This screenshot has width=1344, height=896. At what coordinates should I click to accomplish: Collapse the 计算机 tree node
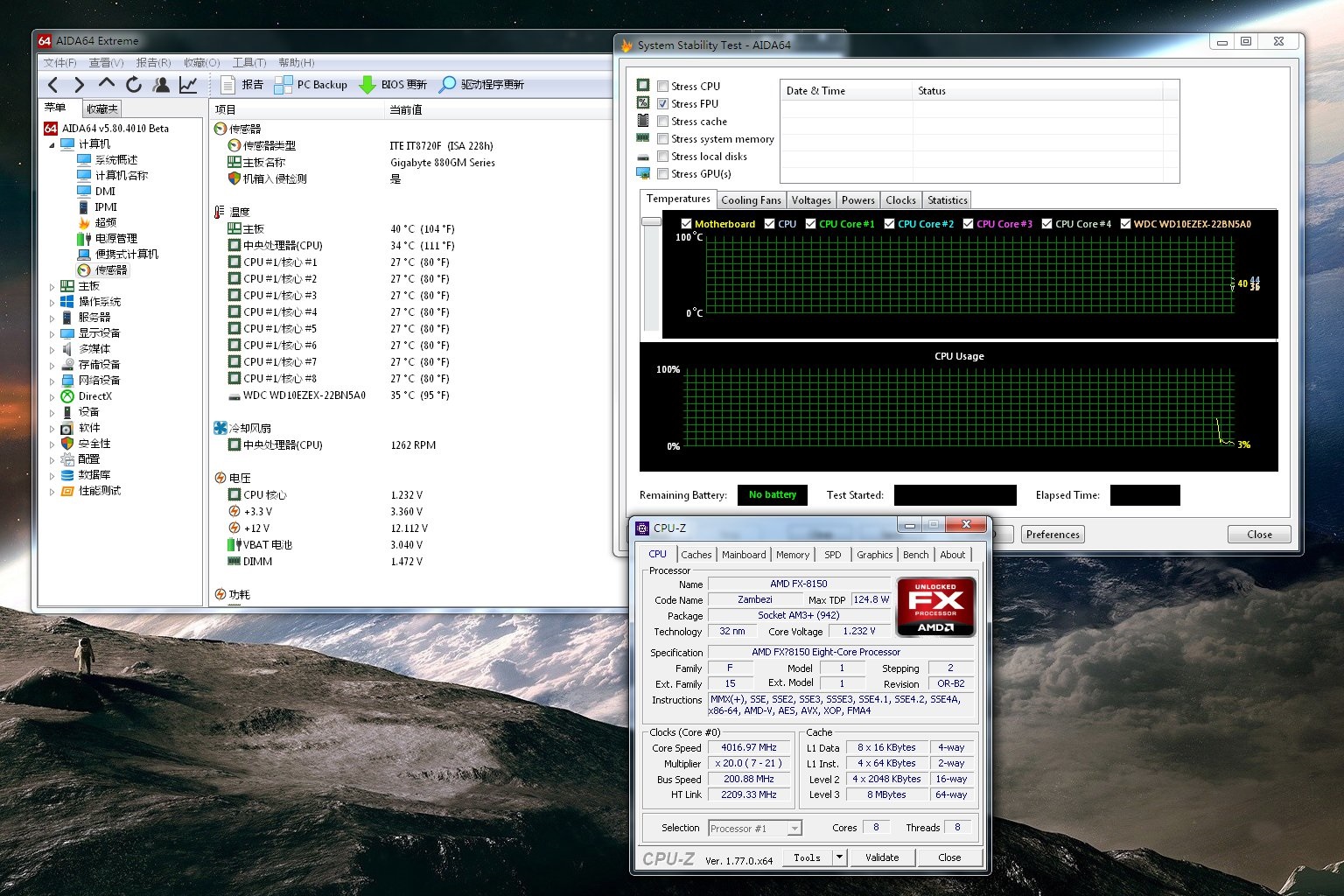[x=52, y=144]
